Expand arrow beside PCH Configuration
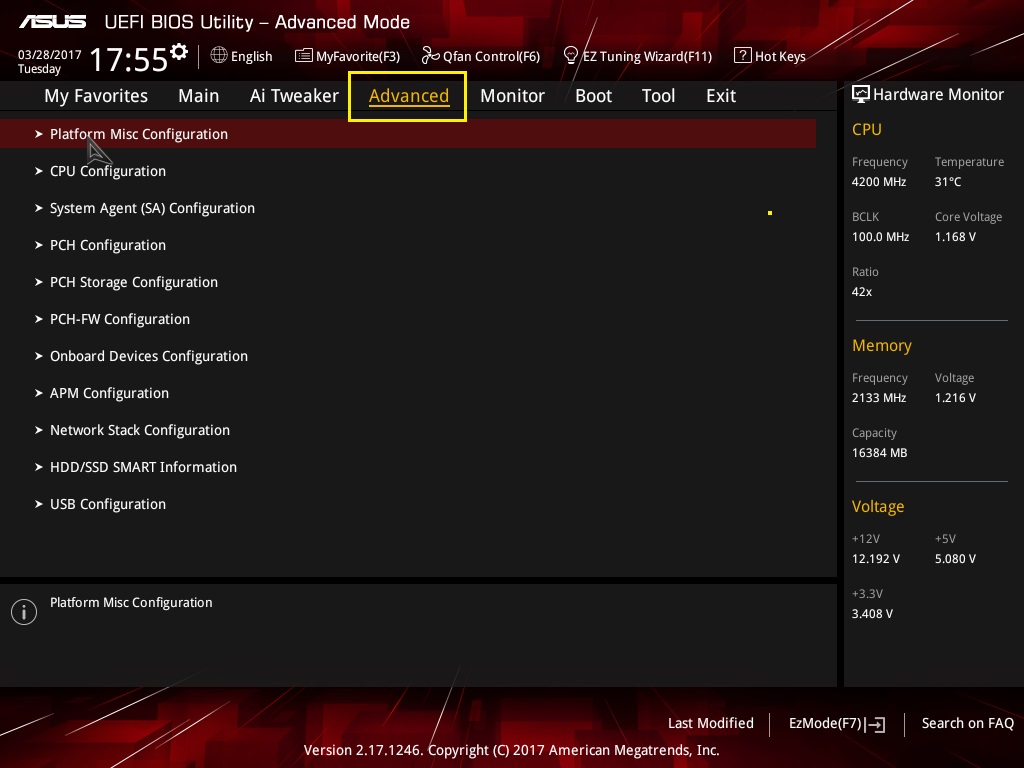Image resolution: width=1024 pixels, height=768 pixels. [39, 245]
